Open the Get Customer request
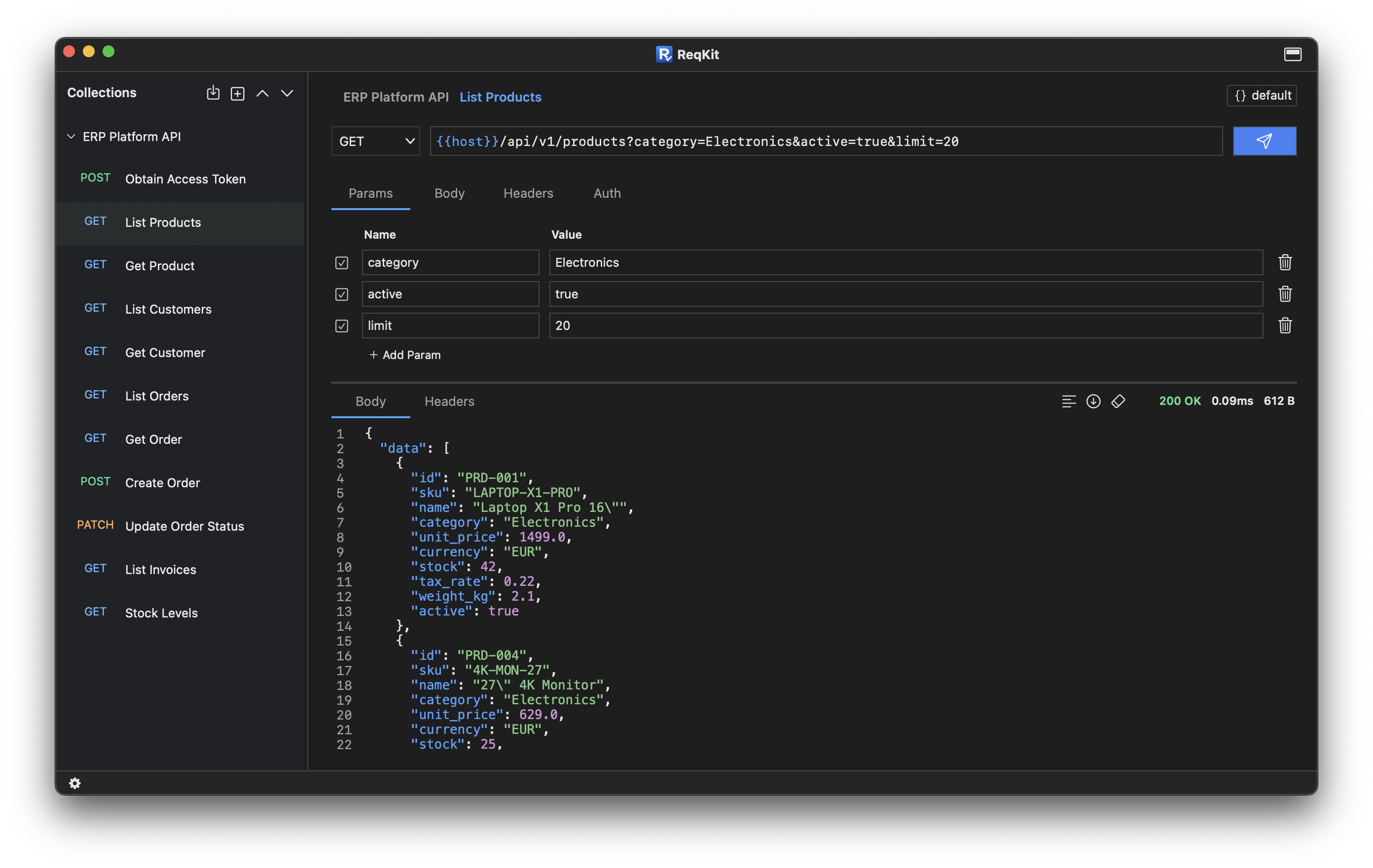1373x868 pixels. pos(180,353)
